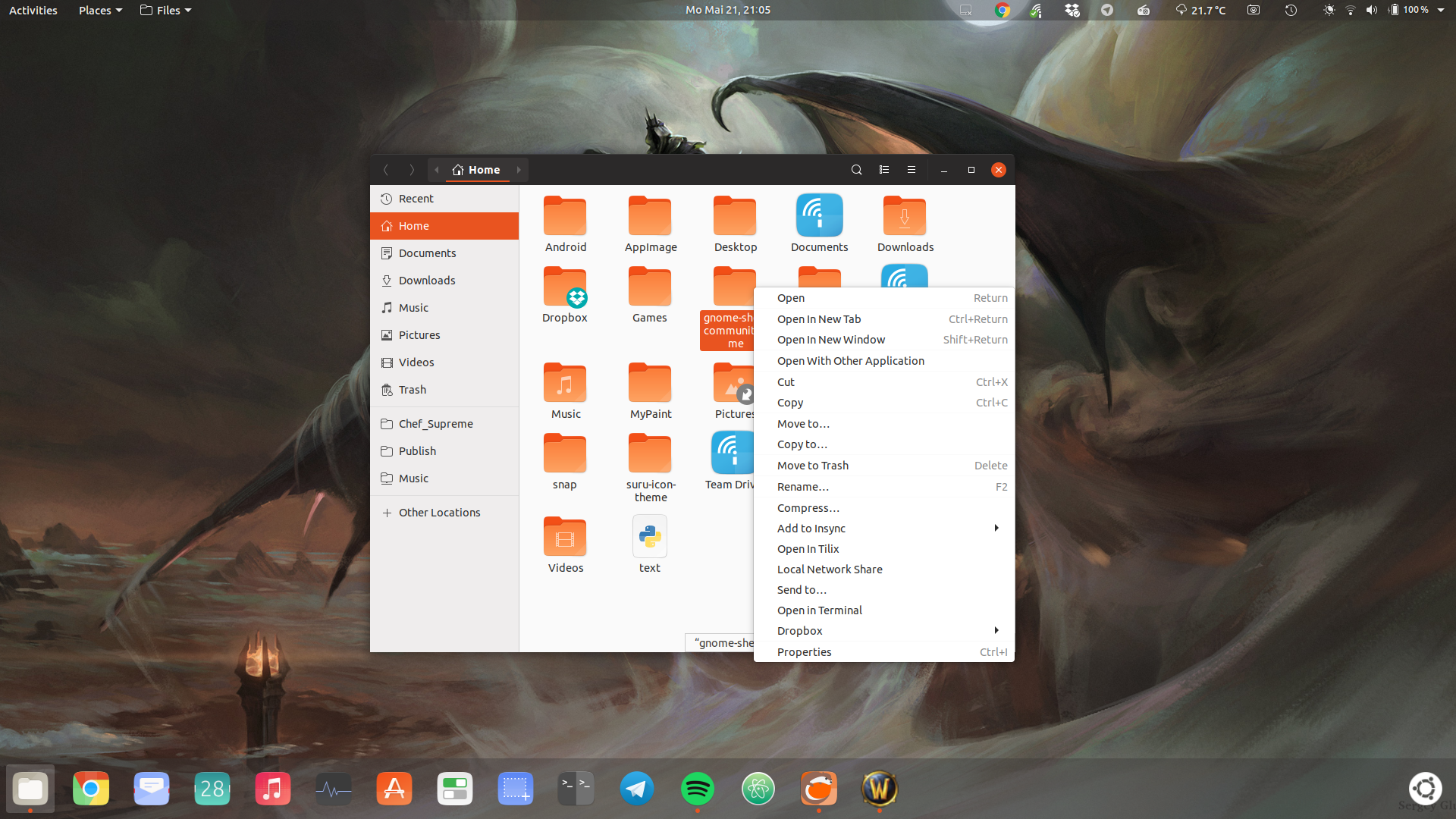Choose Open In Tilix from context menu
Screen dimensions: 1456x819
[x=808, y=549]
